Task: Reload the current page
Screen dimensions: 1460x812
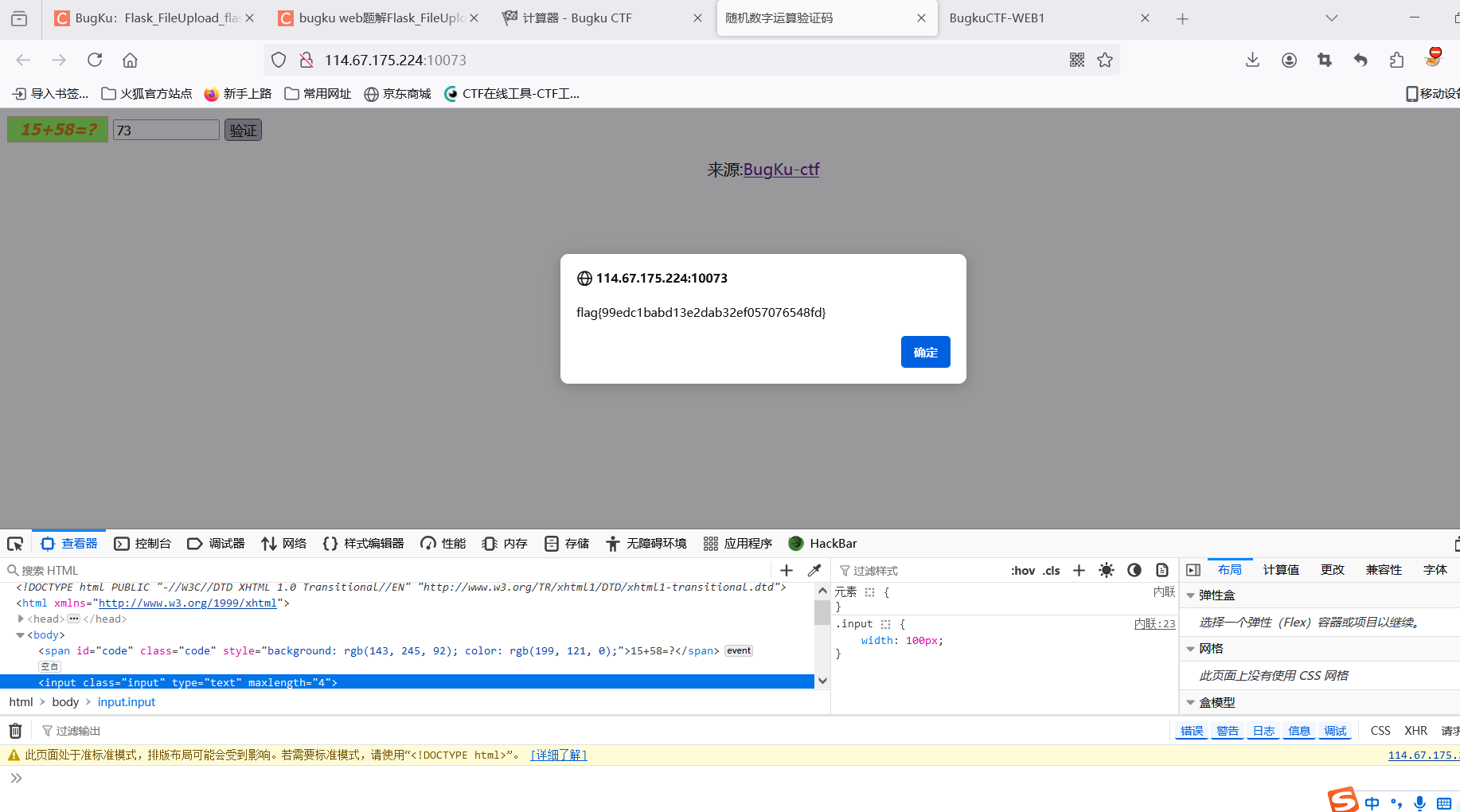Action: 94,60
